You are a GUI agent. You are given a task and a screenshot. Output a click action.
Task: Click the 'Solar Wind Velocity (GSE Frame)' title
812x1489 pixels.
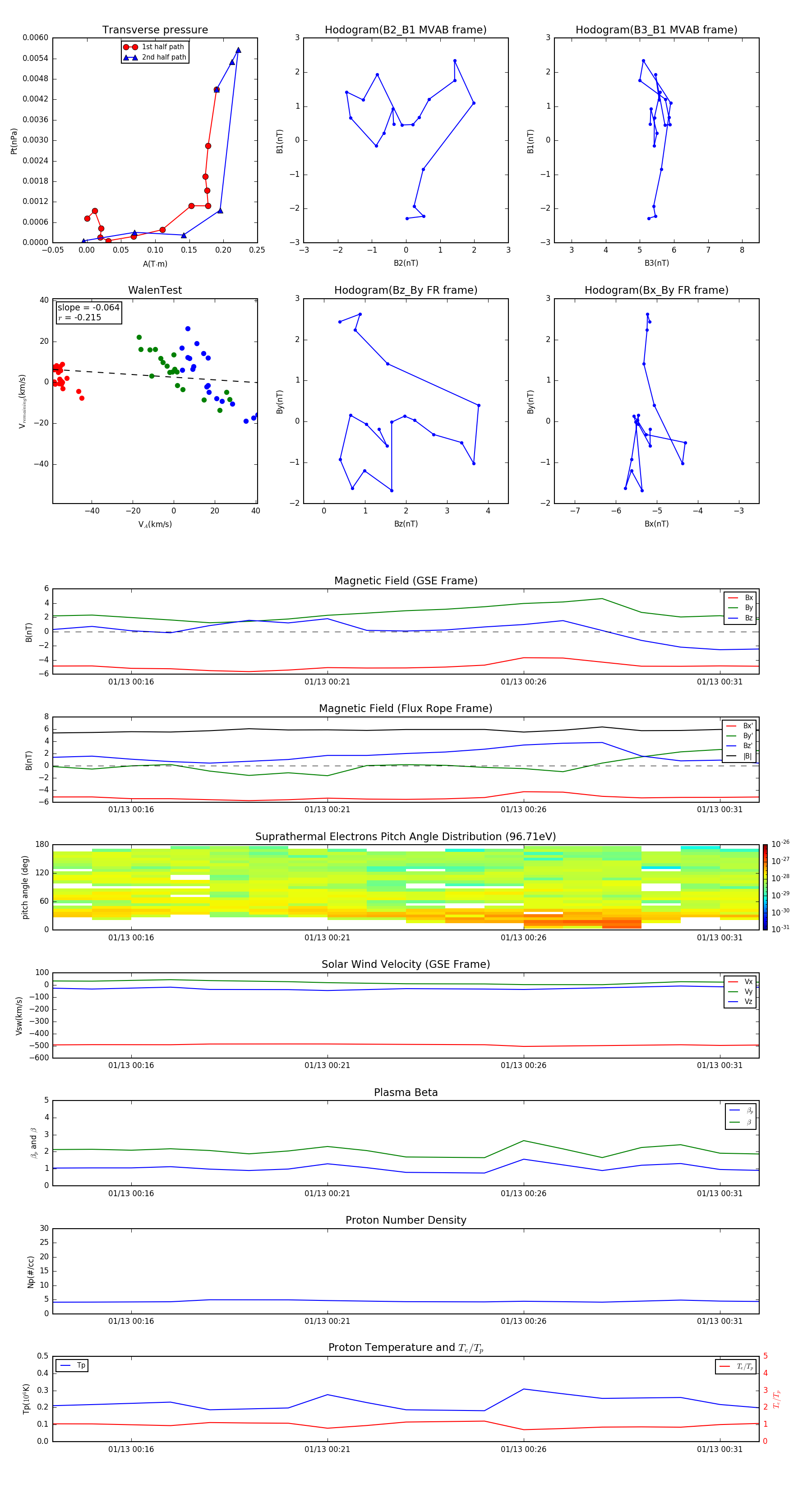(406, 965)
